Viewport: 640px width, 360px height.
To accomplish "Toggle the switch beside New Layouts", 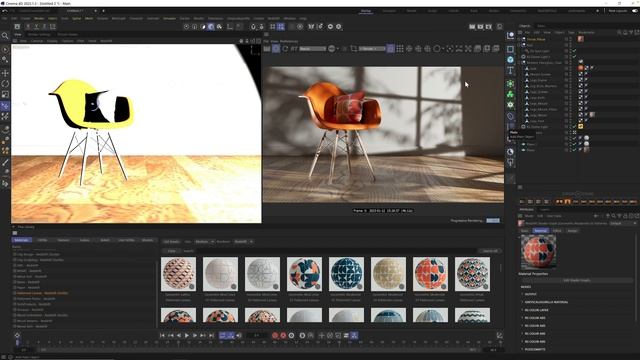I will 635,11.
